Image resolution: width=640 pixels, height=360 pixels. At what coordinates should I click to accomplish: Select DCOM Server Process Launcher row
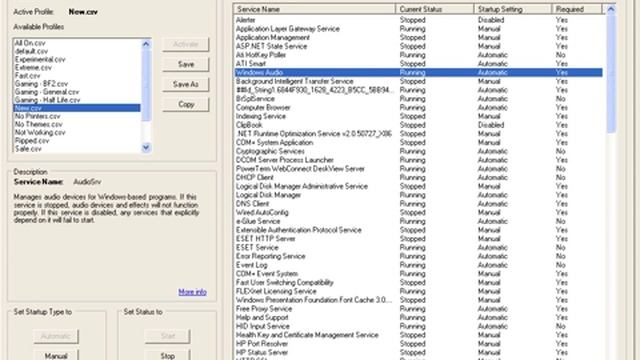[x=418, y=160]
